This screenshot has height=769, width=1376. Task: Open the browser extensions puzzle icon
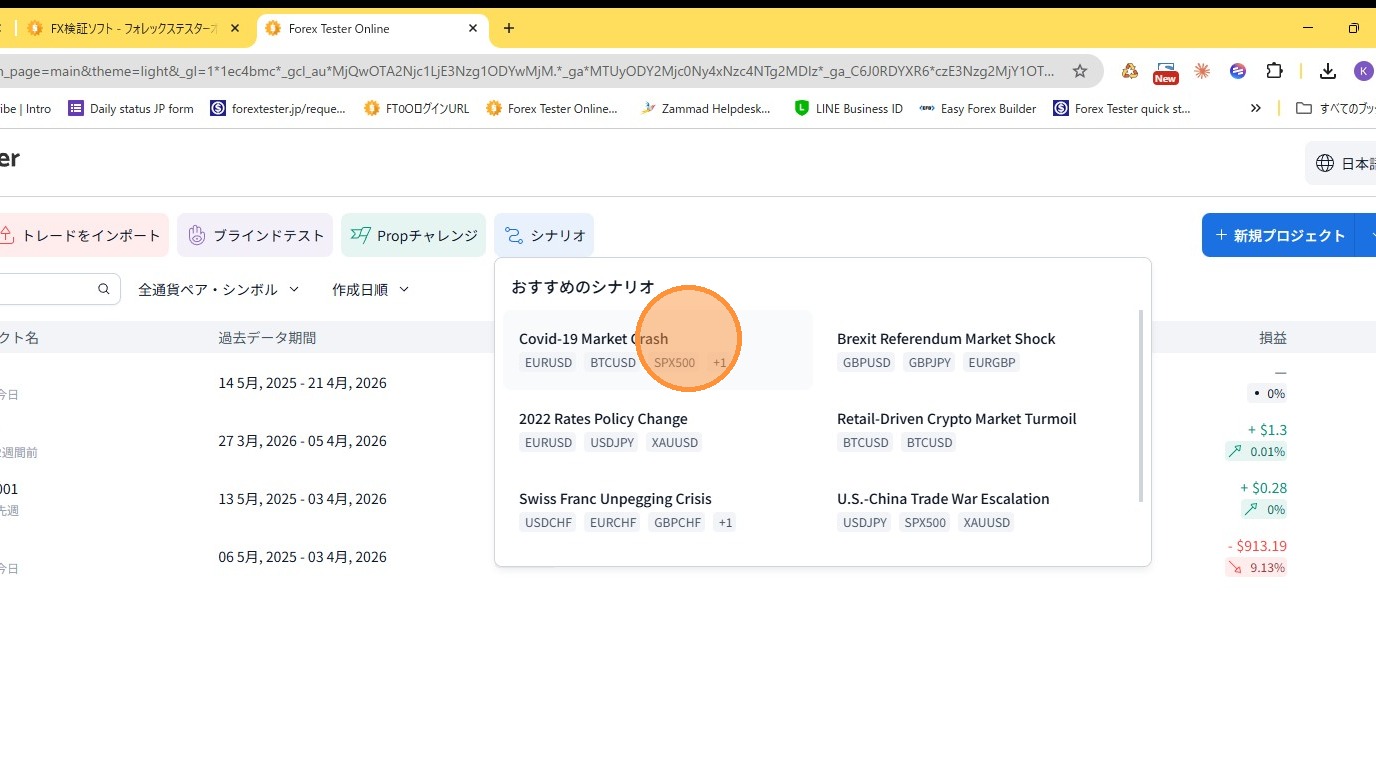[x=1274, y=71]
